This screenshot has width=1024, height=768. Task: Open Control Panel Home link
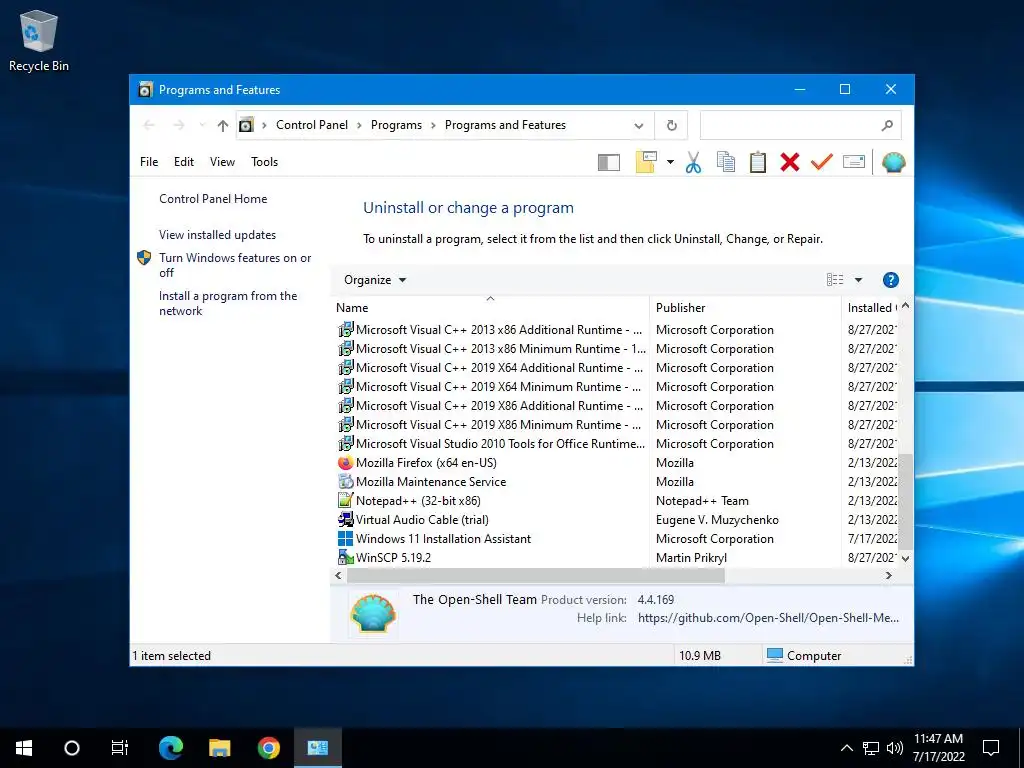[x=213, y=199]
